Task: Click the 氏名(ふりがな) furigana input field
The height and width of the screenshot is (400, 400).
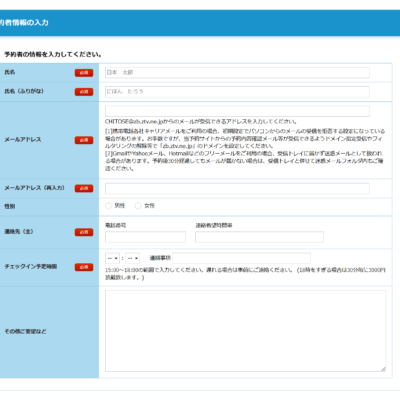Action: 237,92
